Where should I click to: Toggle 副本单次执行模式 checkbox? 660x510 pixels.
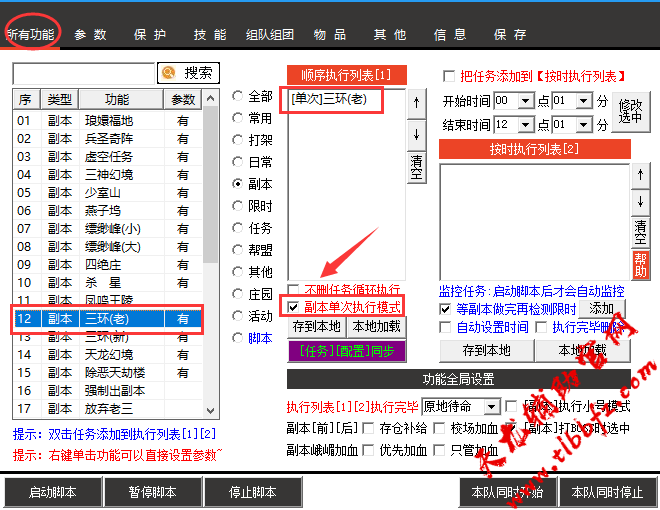[293, 307]
